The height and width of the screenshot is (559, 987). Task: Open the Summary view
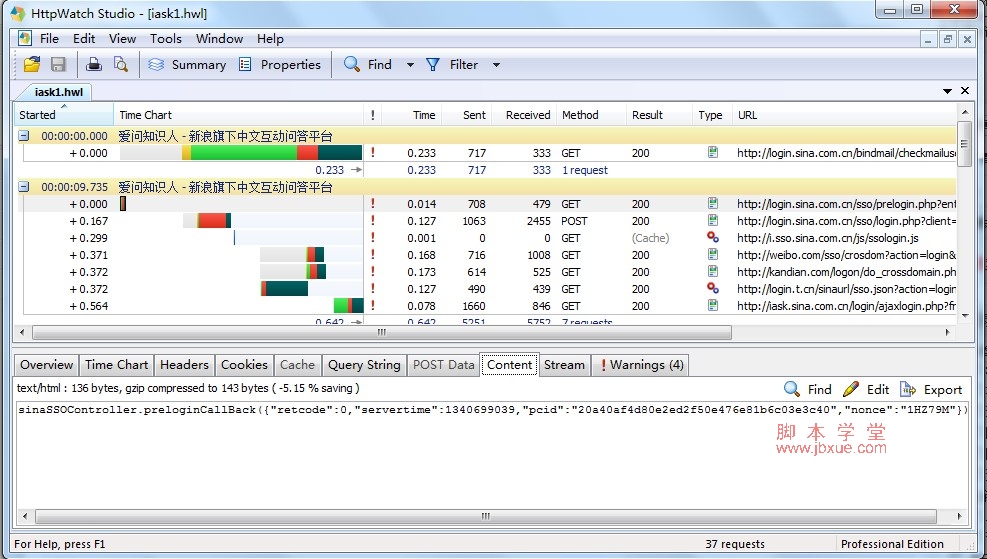pyautogui.click(x=187, y=64)
